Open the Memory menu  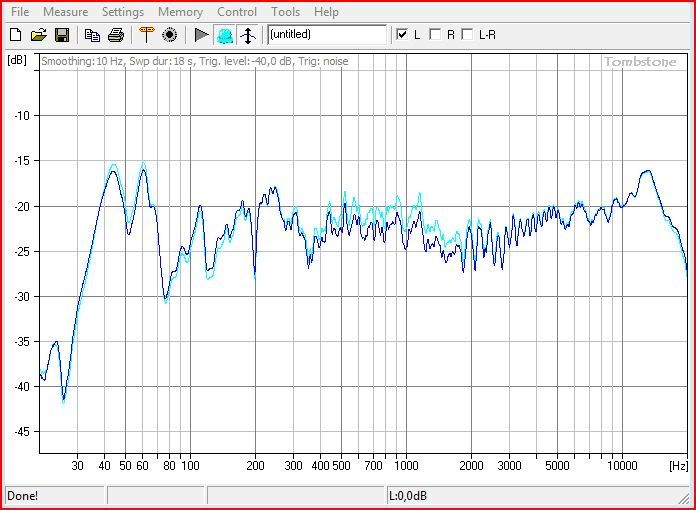click(x=180, y=12)
